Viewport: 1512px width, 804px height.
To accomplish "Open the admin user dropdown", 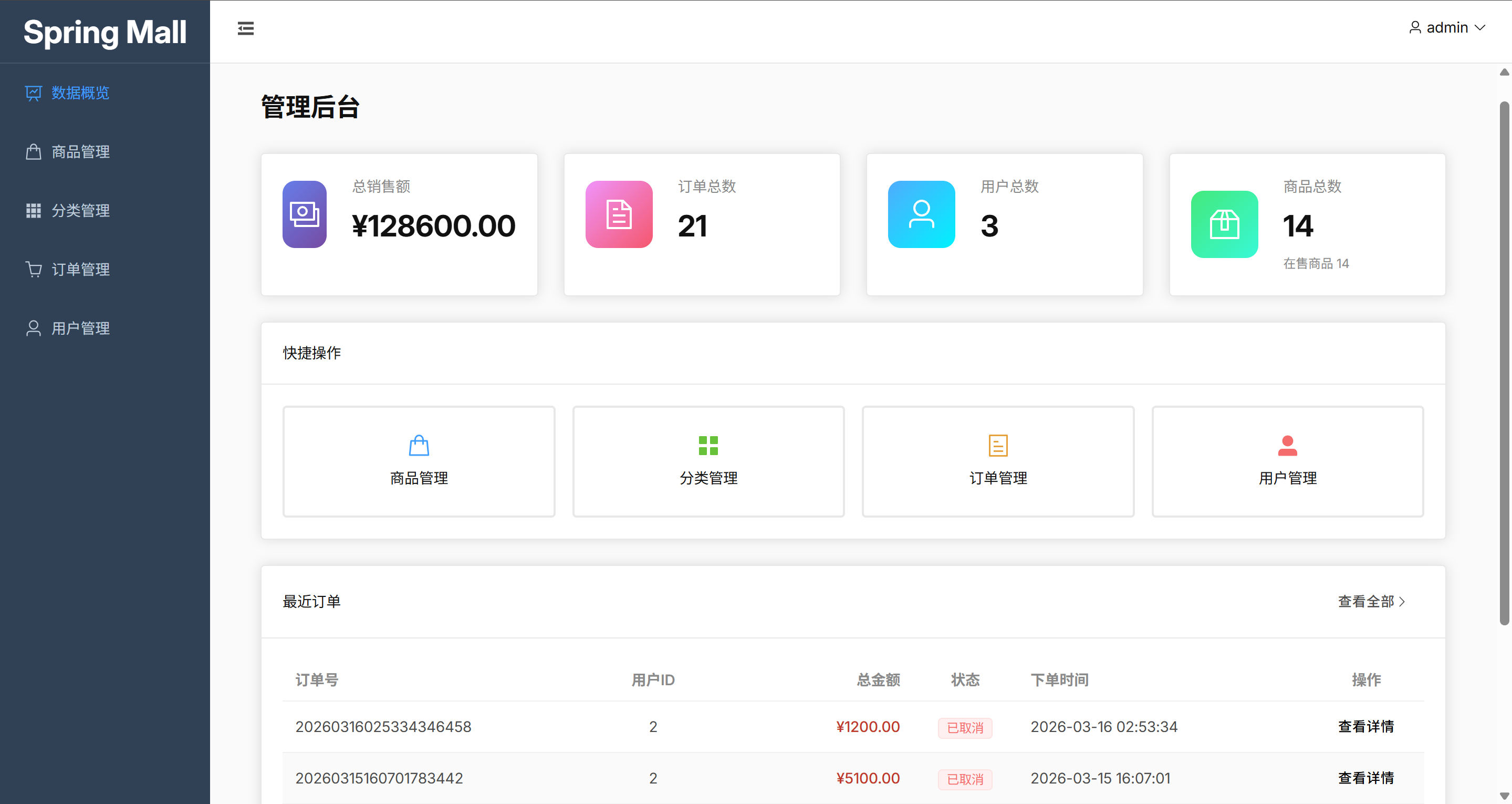I will [x=1446, y=28].
